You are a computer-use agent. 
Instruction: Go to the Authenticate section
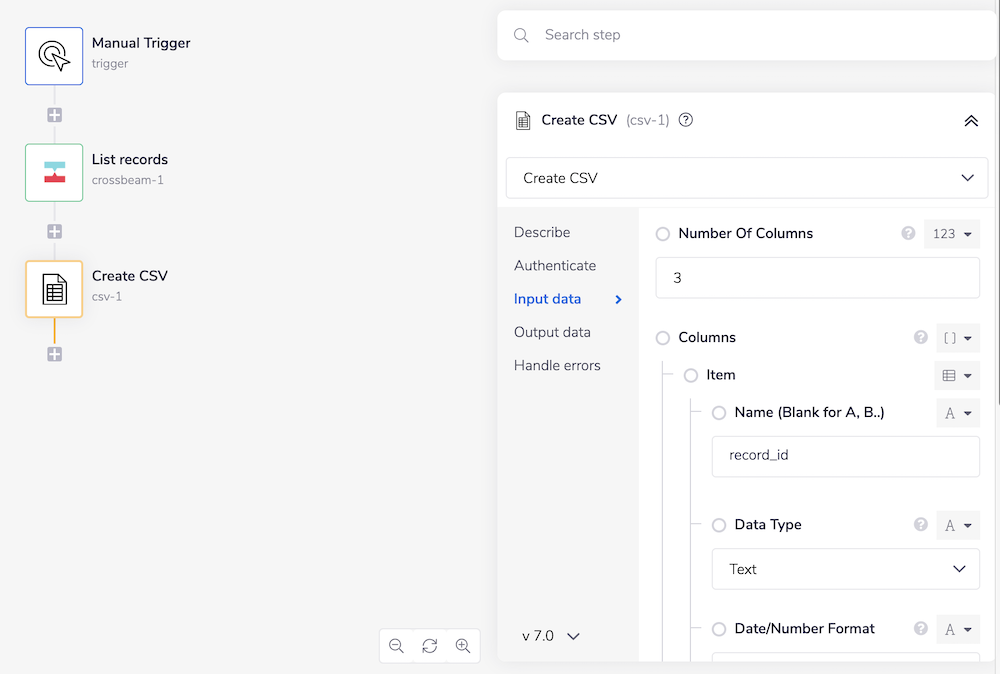click(555, 266)
